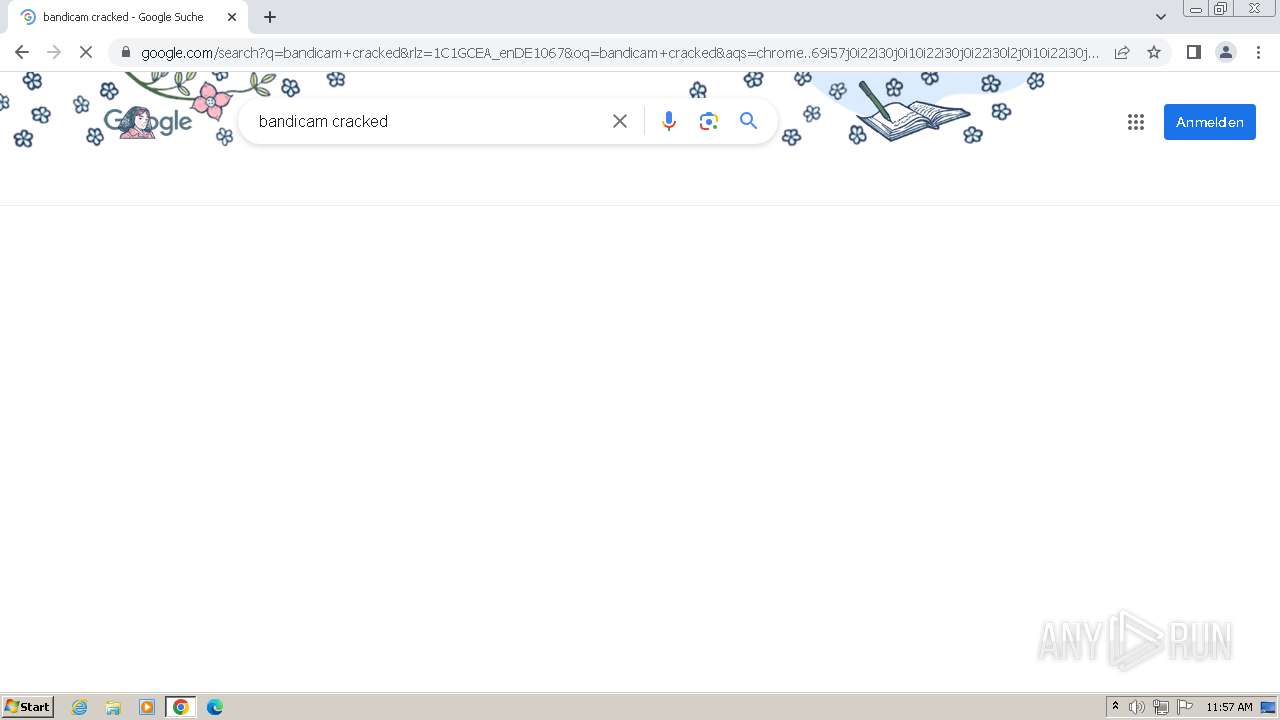This screenshot has width=1280, height=720.
Task: Click the 11:57 AM clock
Action: click(1229, 707)
